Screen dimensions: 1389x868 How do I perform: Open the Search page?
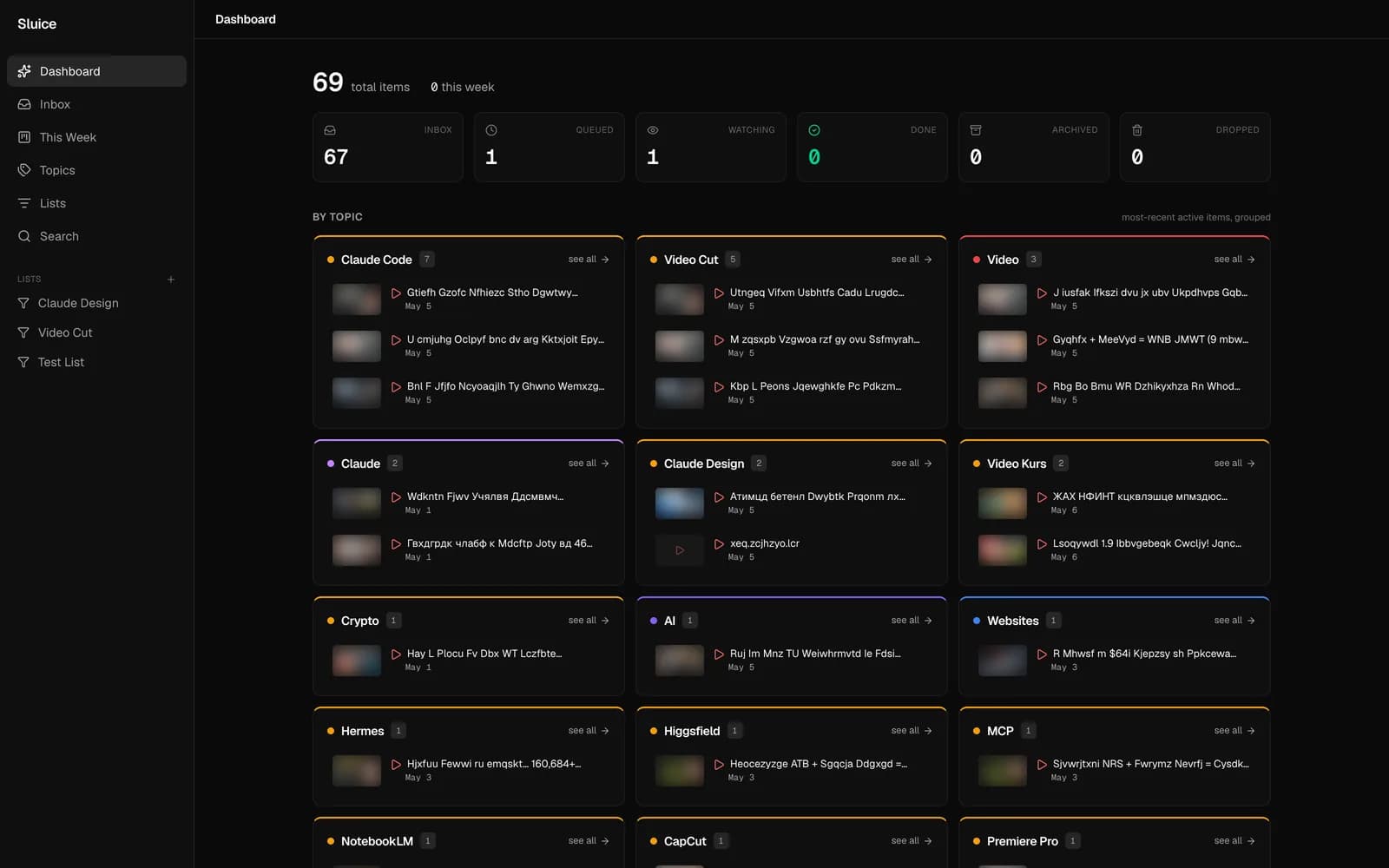pyautogui.click(x=96, y=236)
